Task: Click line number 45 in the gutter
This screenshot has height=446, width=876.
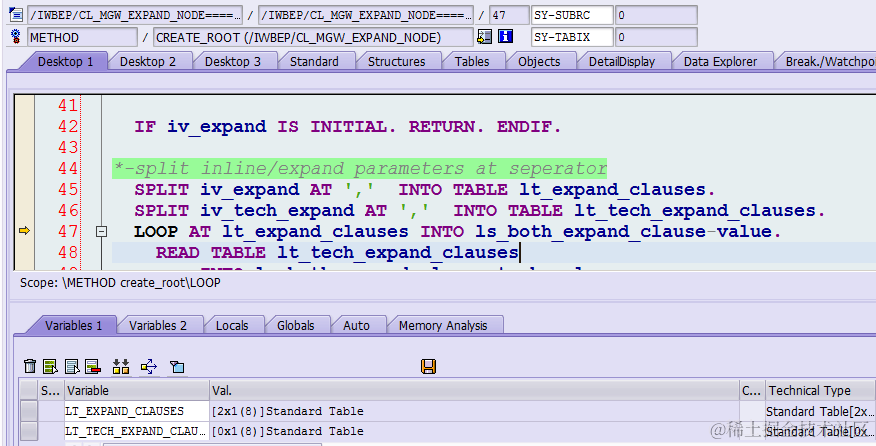Action: click(x=68, y=189)
